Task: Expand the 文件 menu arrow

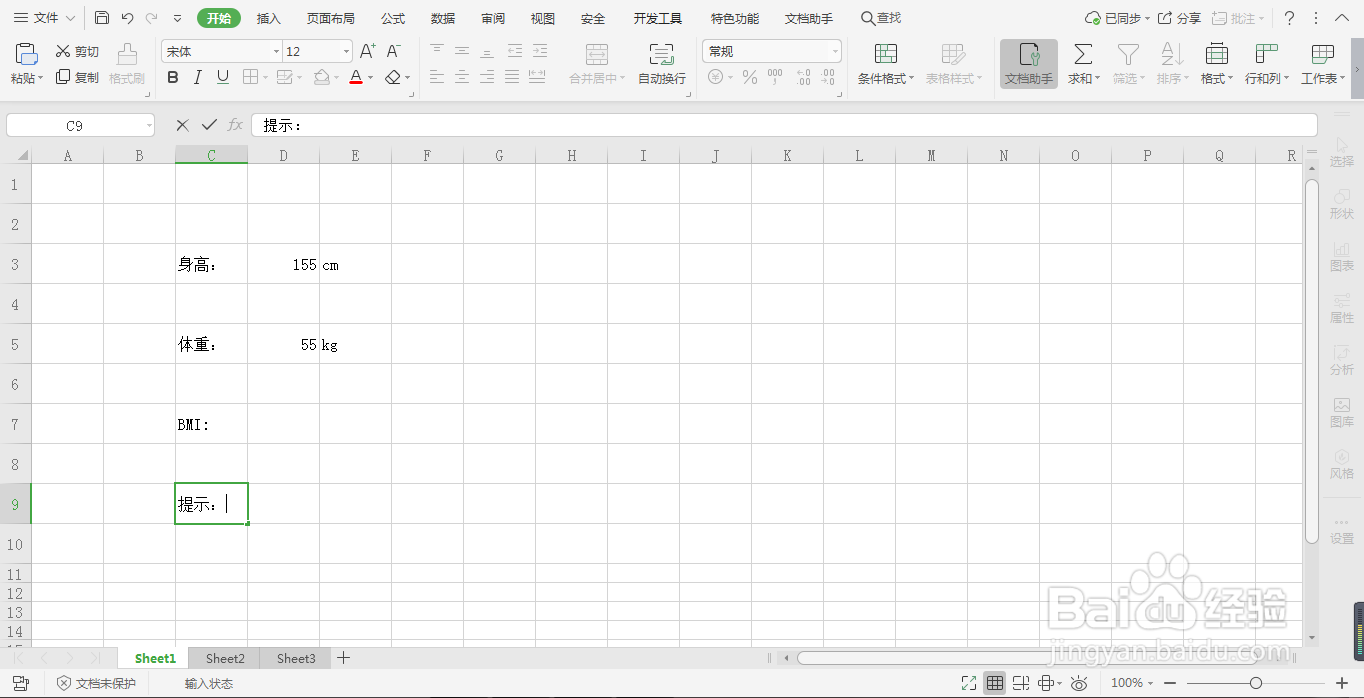Action: pyautogui.click(x=70, y=18)
